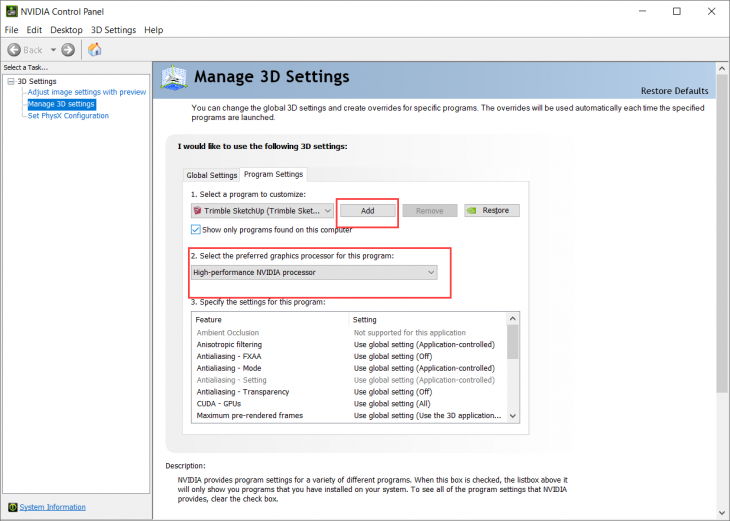Select Set PhysX Configuration in task tree
Image resolution: width=730 pixels, height=521 pixels.
(68, 115)
